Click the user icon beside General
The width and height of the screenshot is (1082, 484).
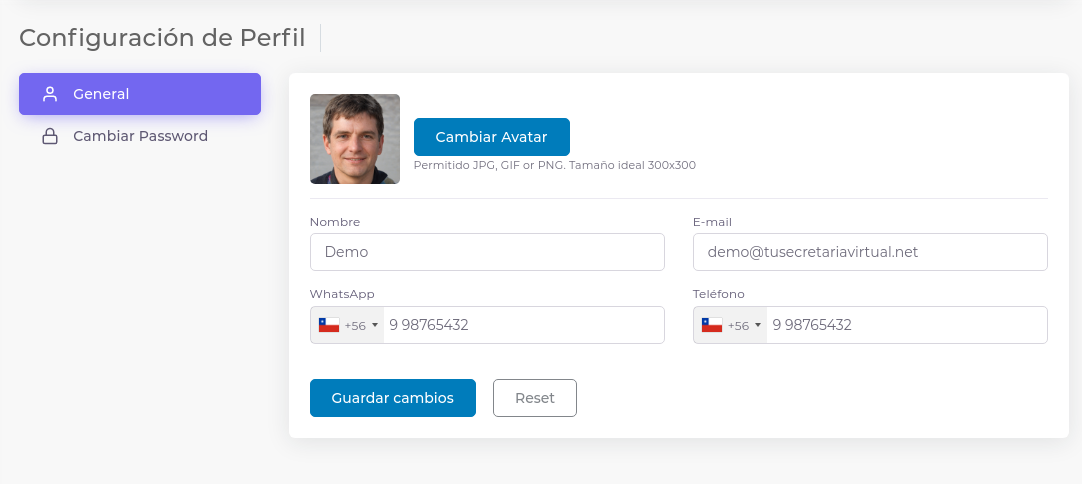pyautogui.click(x=49, y=94)
